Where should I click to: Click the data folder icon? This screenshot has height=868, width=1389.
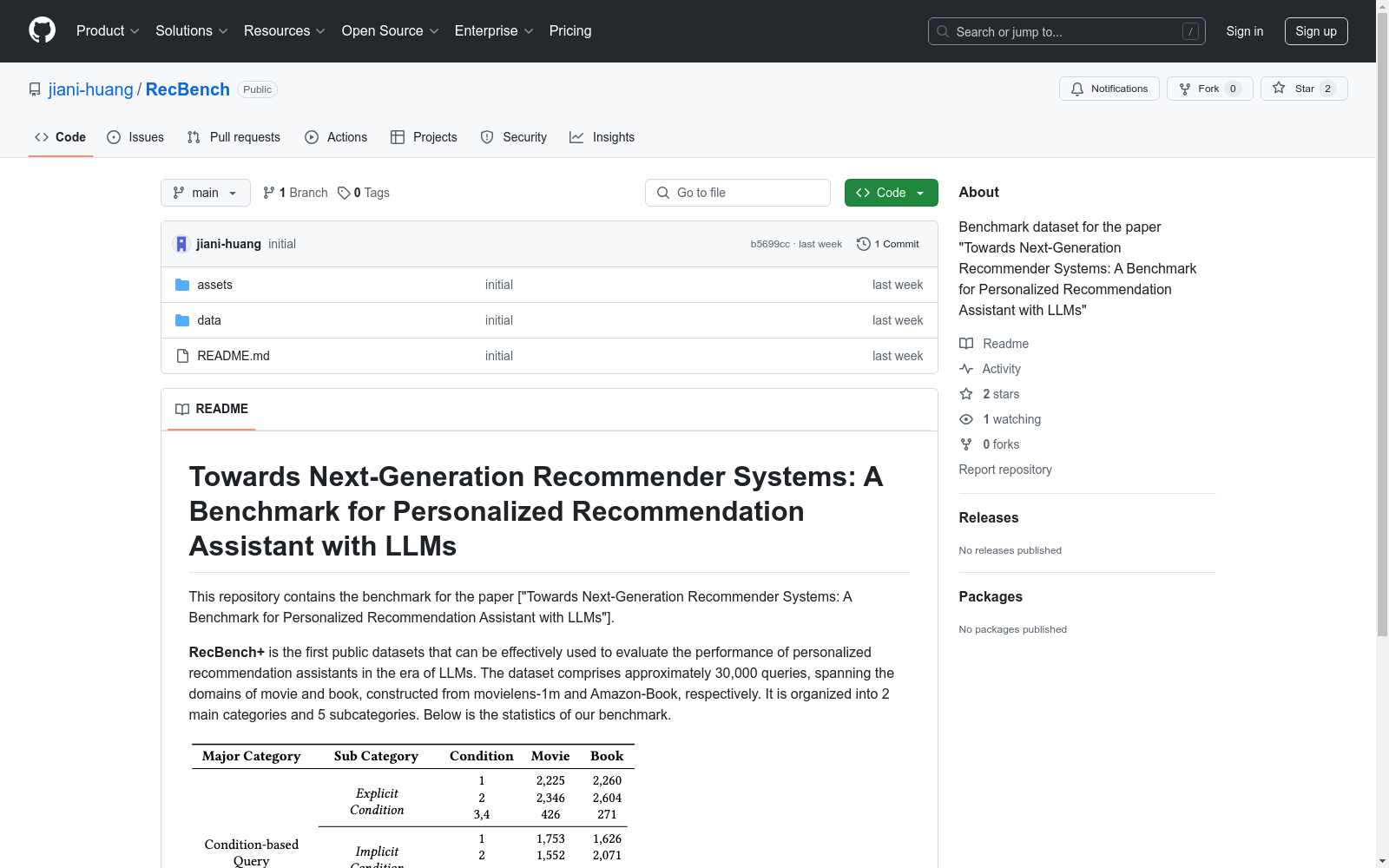tap(182, 320)
